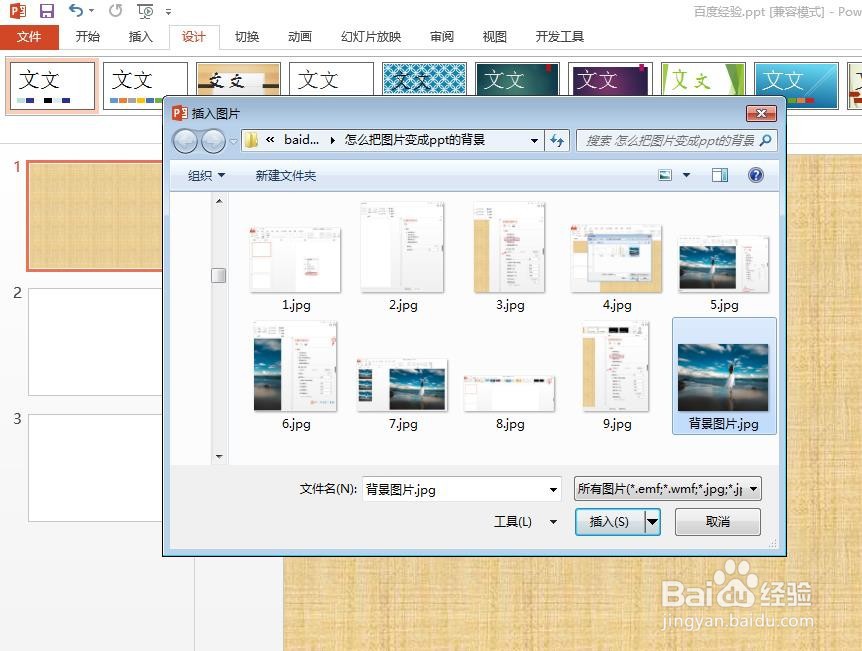Switch to the 插入 ribbon tab
Viewport: 862px width, 651px height.
tap(140, 37)
